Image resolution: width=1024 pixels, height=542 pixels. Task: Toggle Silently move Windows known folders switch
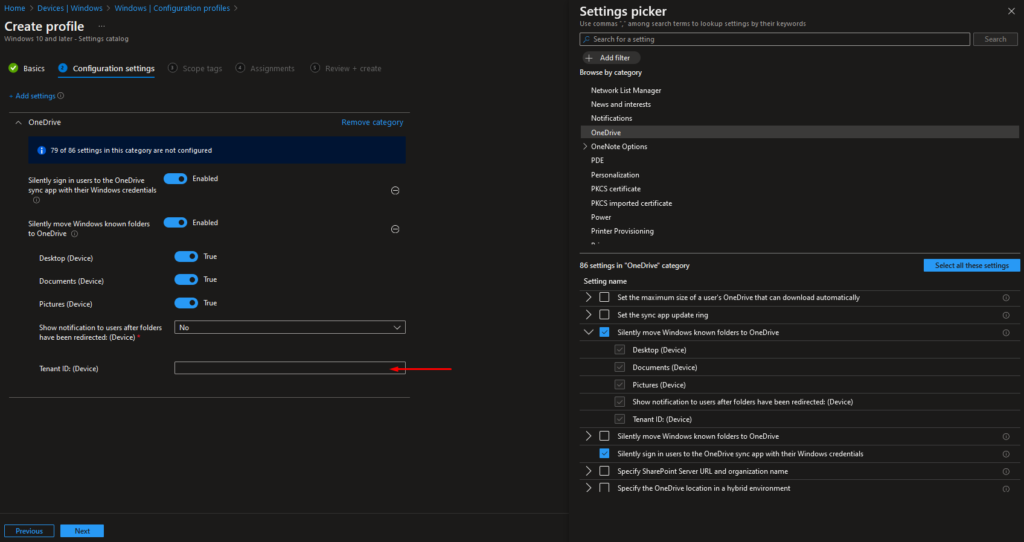(x=175, y=223)
